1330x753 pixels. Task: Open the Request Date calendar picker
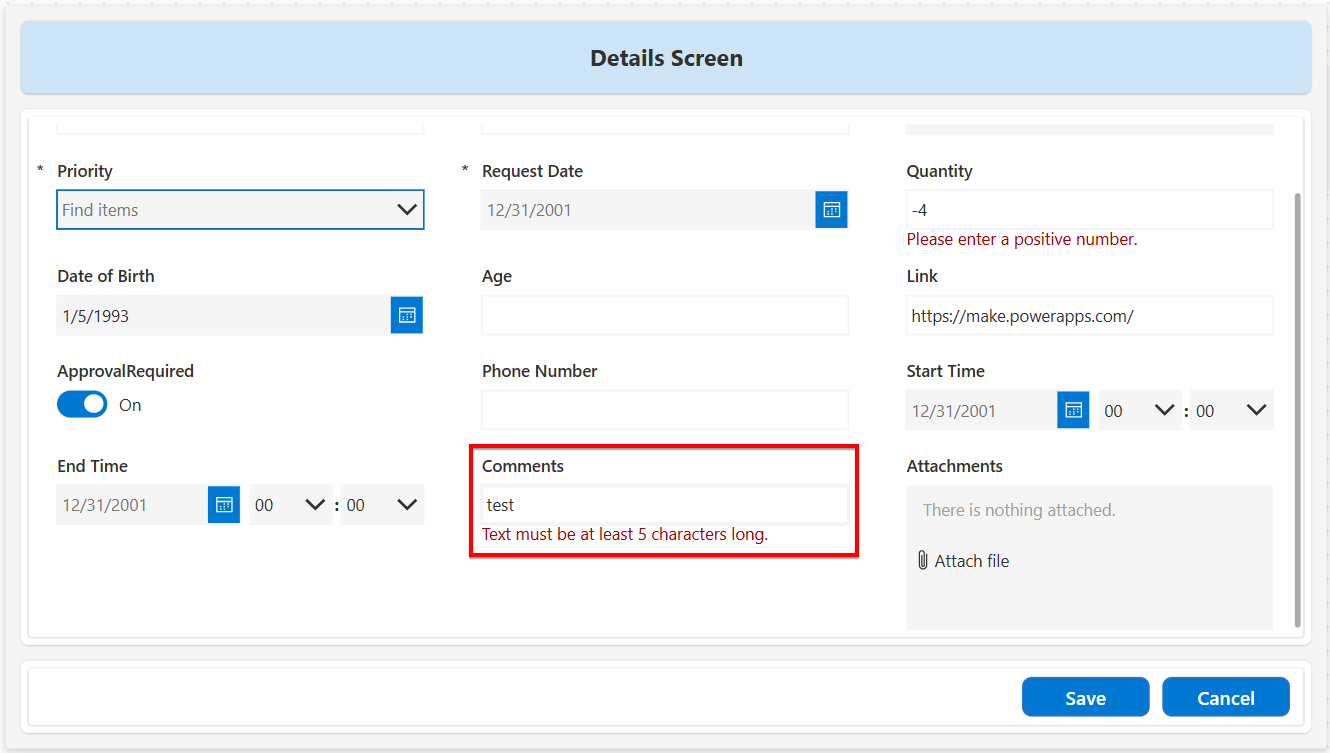(x=831, y=210)
